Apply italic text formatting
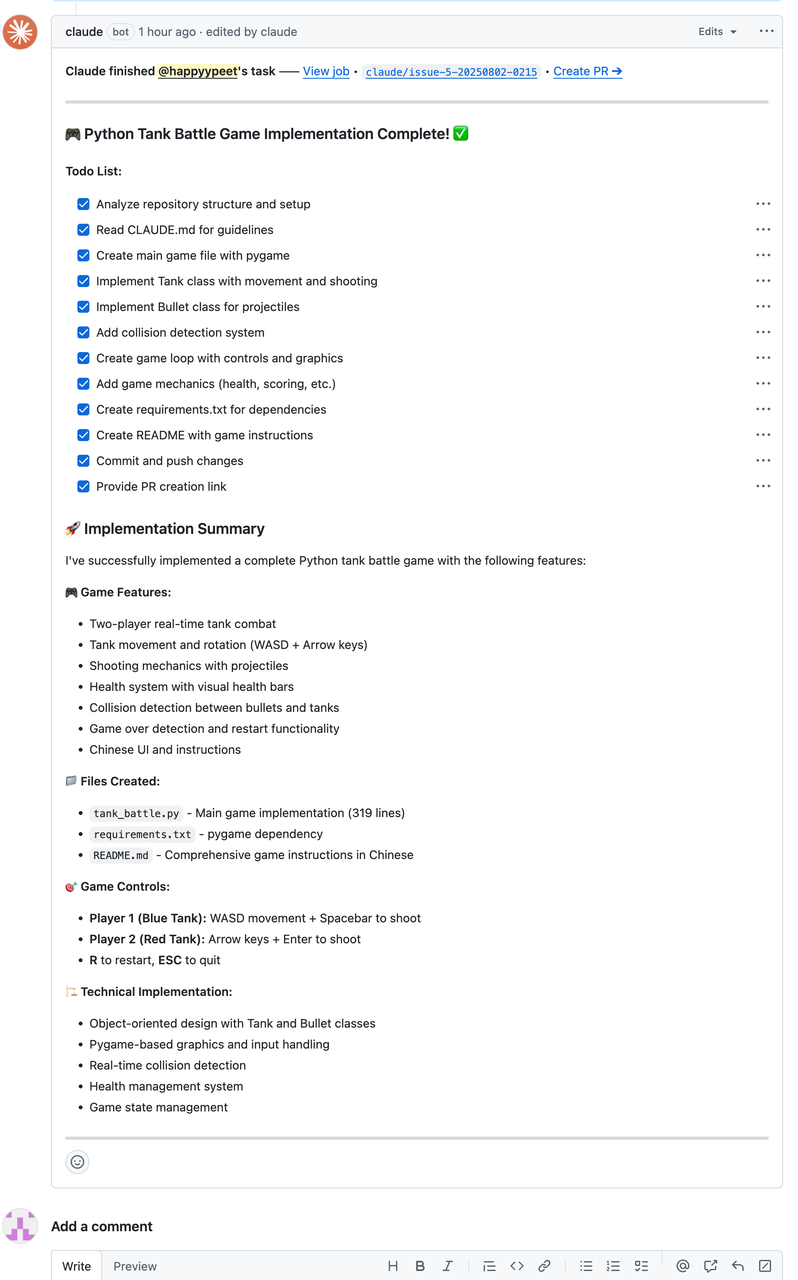The width and height of the screenshot is (798, 1280). point(447,1266)
